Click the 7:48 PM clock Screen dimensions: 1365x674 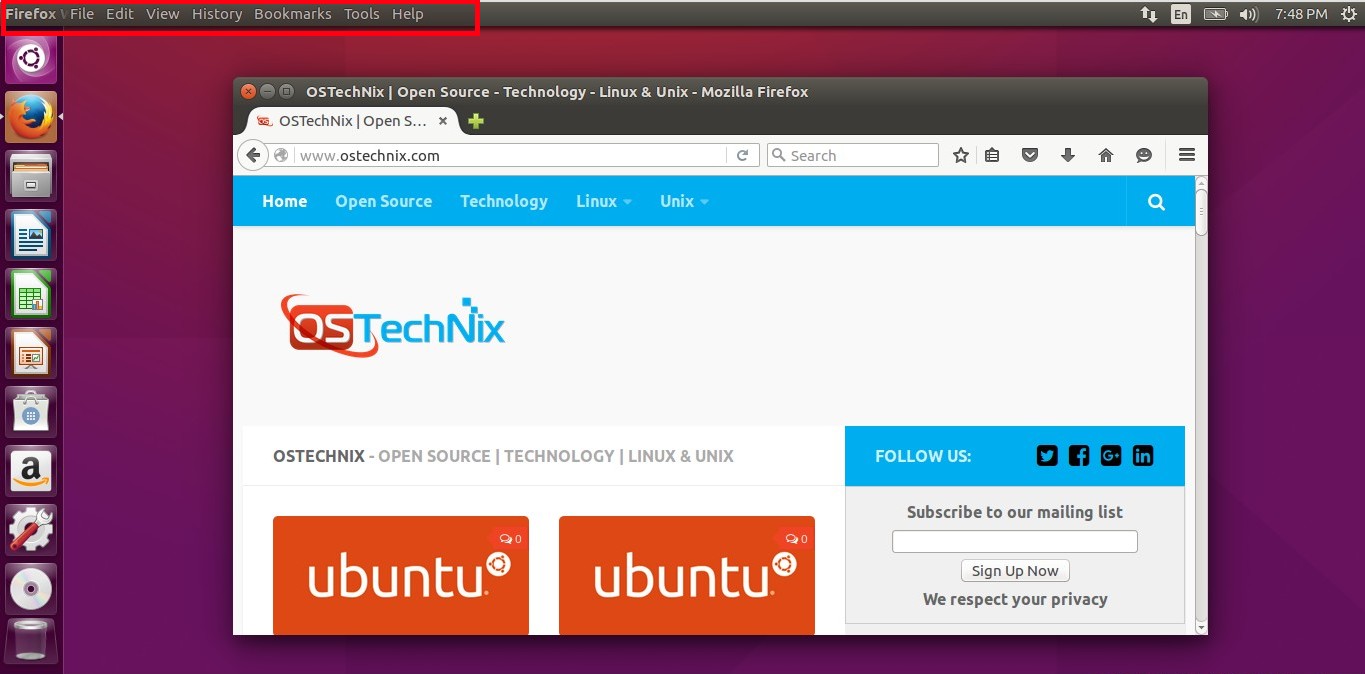pos(1301,14)
